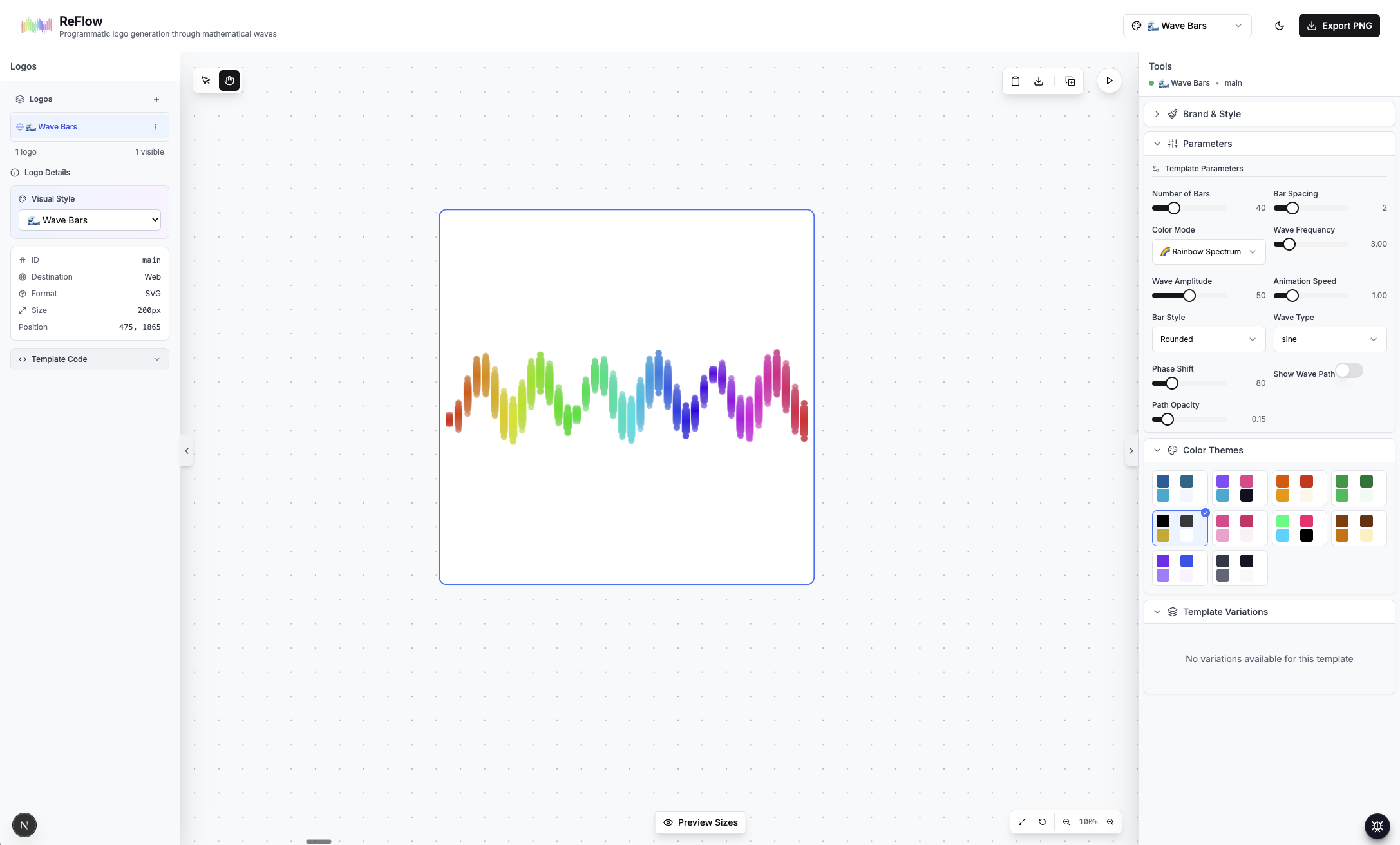Select the Pan hand tool
This screenshot has height=845, width=1400.
coord(229,81)
